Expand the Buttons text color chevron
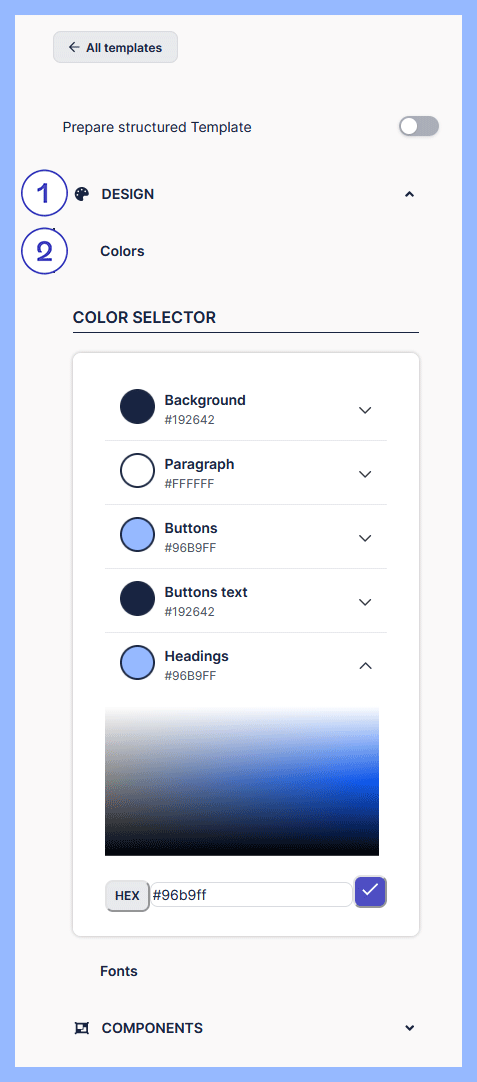The height and width of the screenshot is (1082, 477). click(x=365, y=602)
